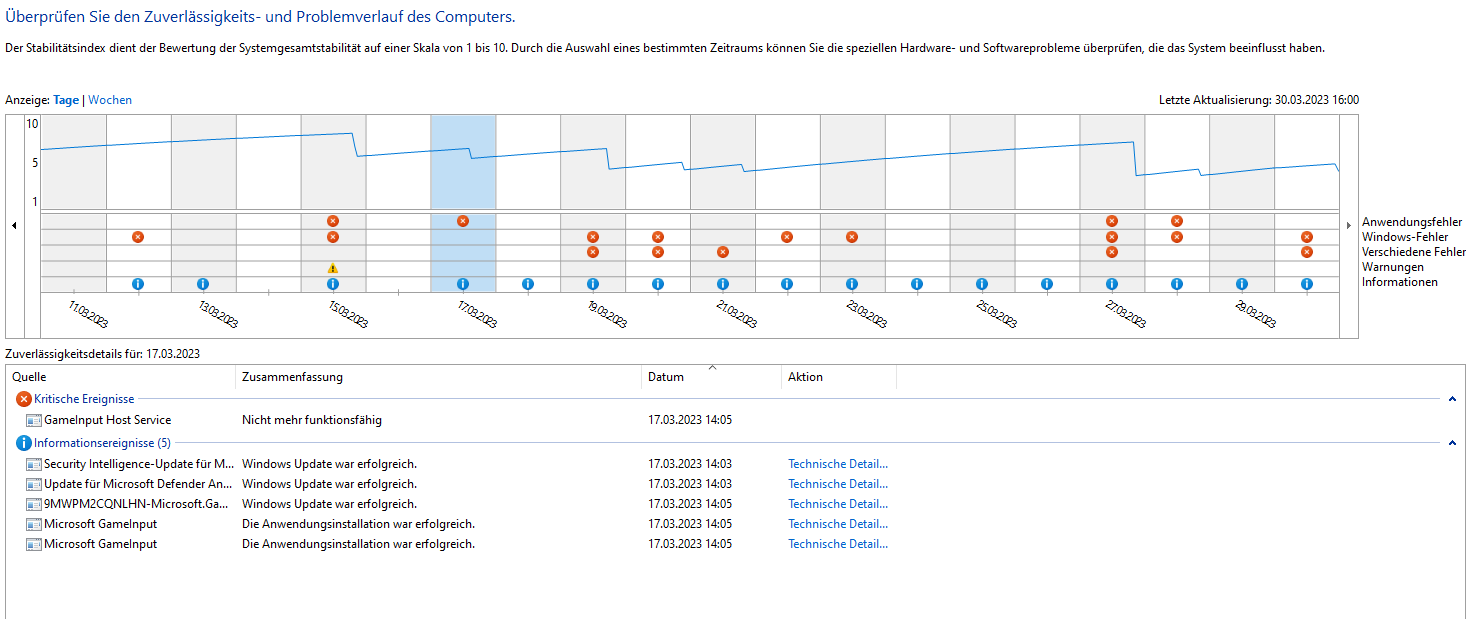Select Verschiedene Fehler icon on 30.03.2023
1473x619 pixels.
[x=1307, y=252]
